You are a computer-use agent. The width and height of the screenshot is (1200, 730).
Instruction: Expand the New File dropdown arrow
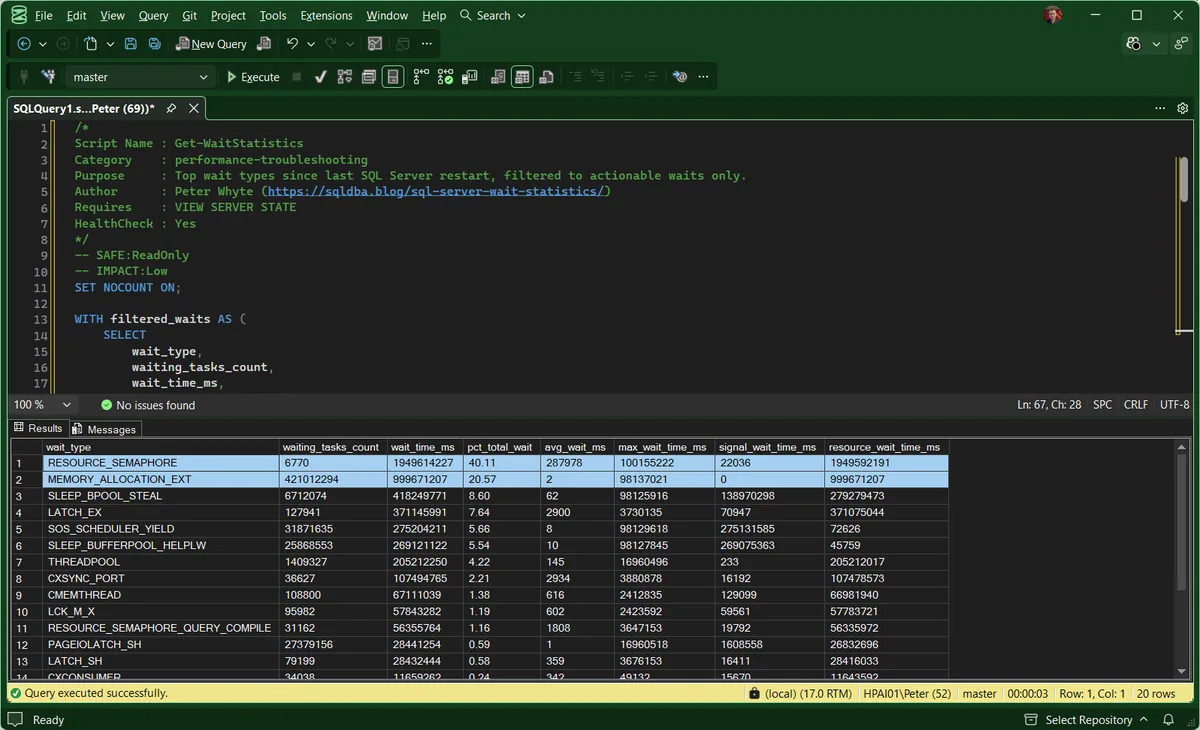pyautogui.click(x=110, y=44)
